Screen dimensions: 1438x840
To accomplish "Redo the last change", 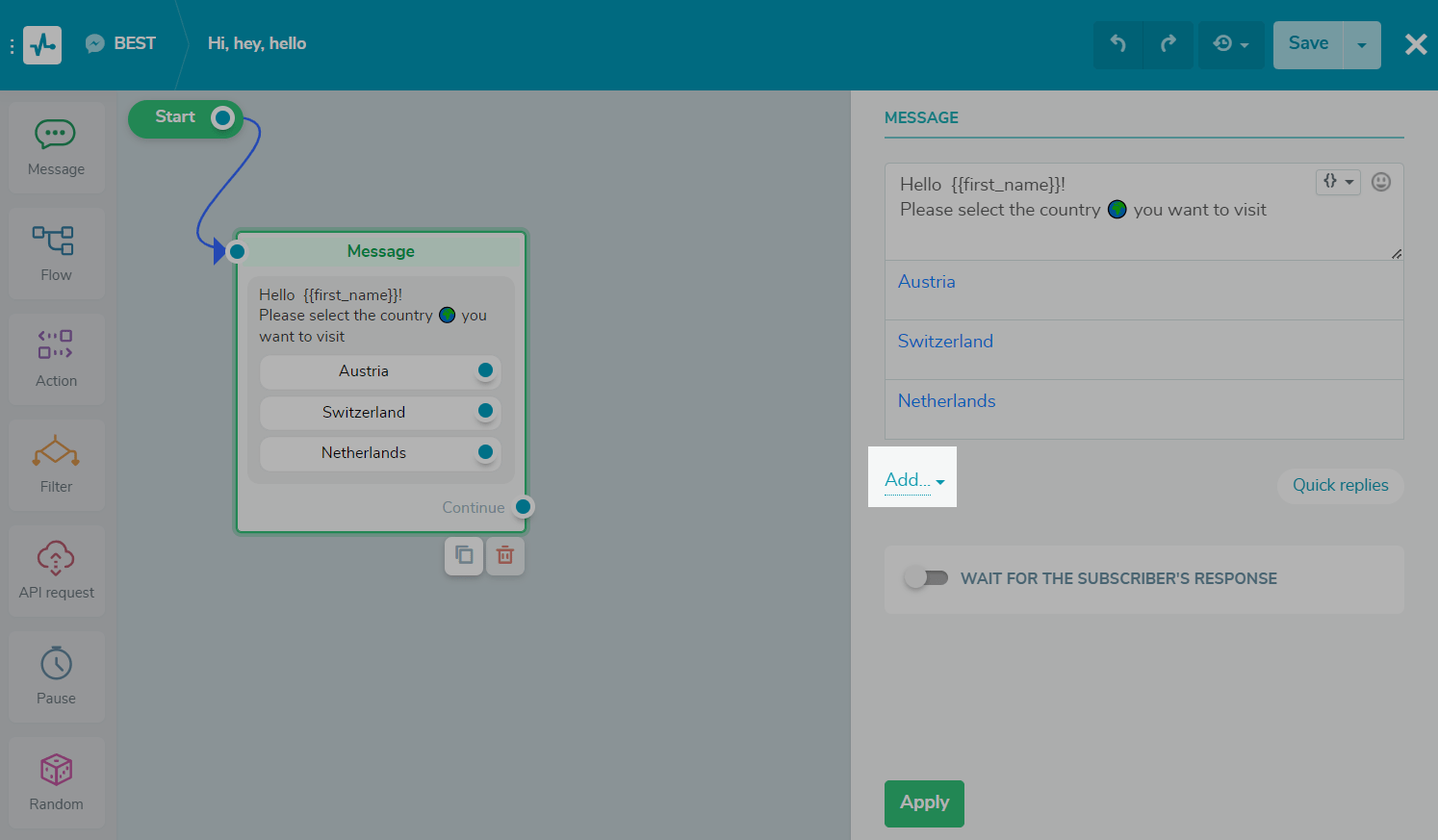I will click(x=1168, y=44).
